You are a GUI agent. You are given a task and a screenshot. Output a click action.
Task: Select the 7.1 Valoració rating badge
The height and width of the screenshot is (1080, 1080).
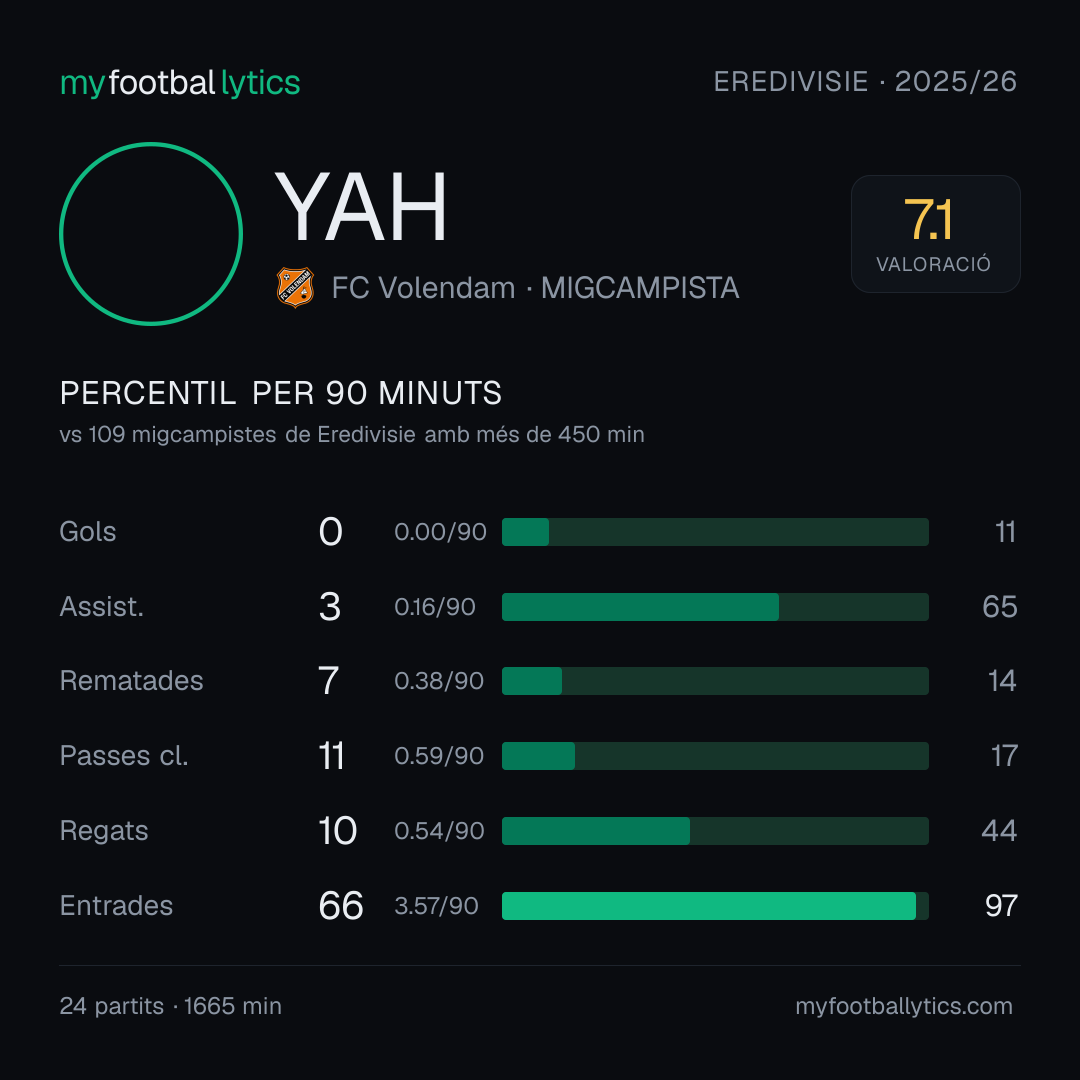point(935,233)
